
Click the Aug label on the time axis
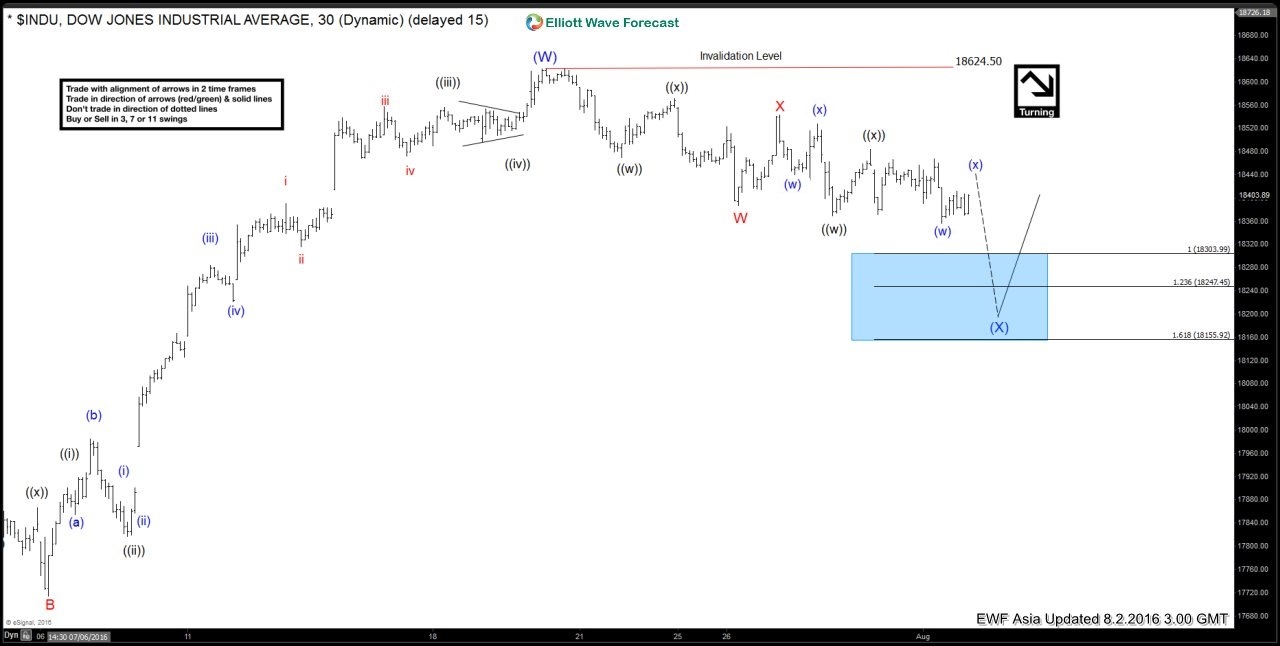coord(921,636)
